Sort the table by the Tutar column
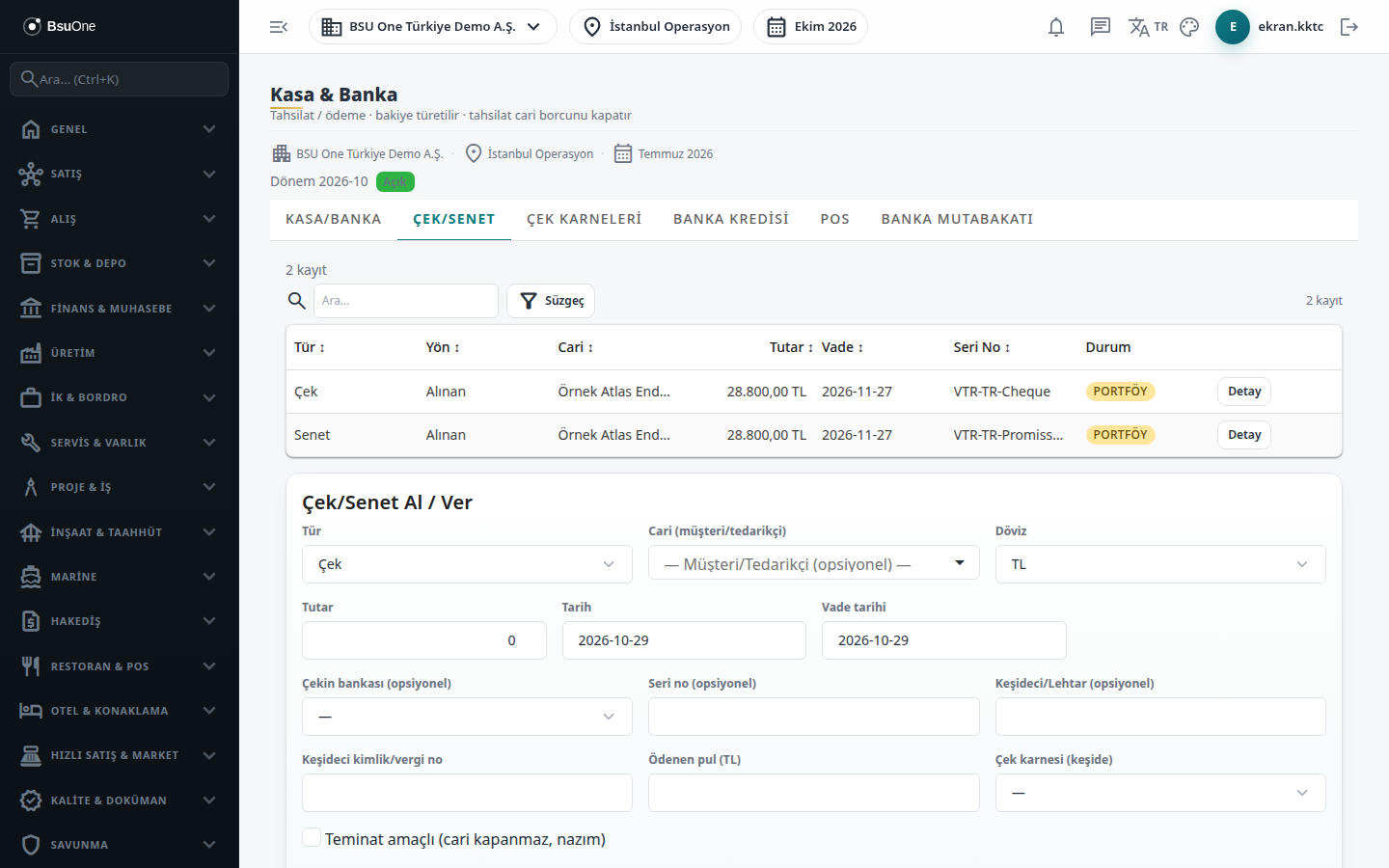This screenshot has height=868, width=1389. 791,347
